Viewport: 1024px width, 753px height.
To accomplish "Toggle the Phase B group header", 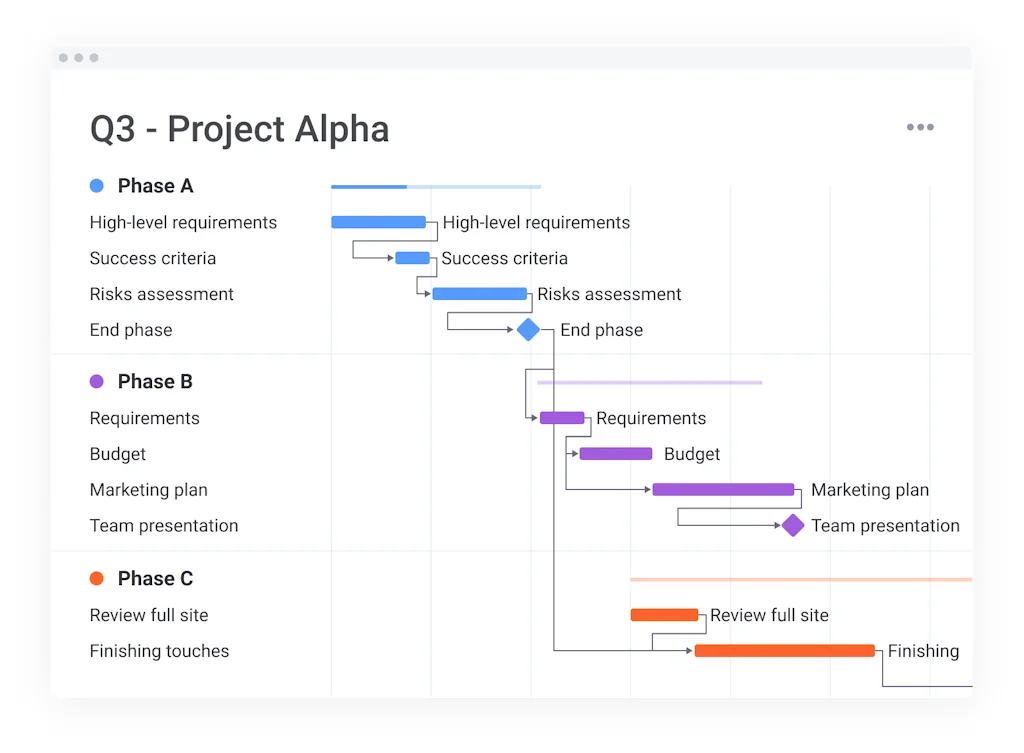I will [x=155, y=381].
